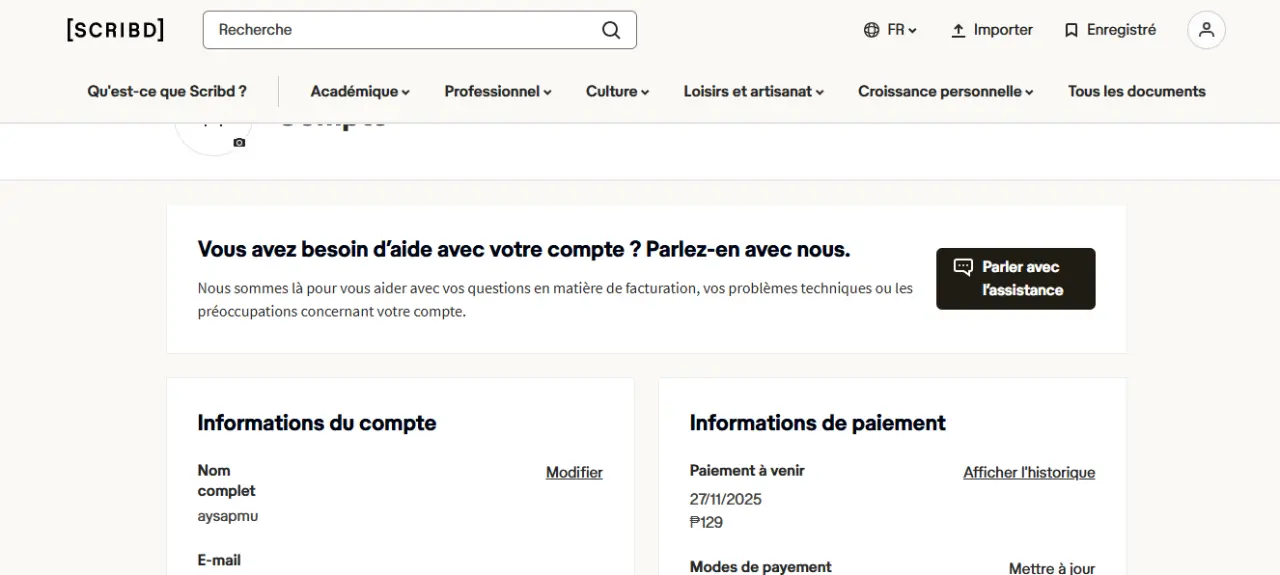The image size is (1280, 575).
Task: Expand Loisirs et artisanat menu
Action: click(x=754, y=91)
